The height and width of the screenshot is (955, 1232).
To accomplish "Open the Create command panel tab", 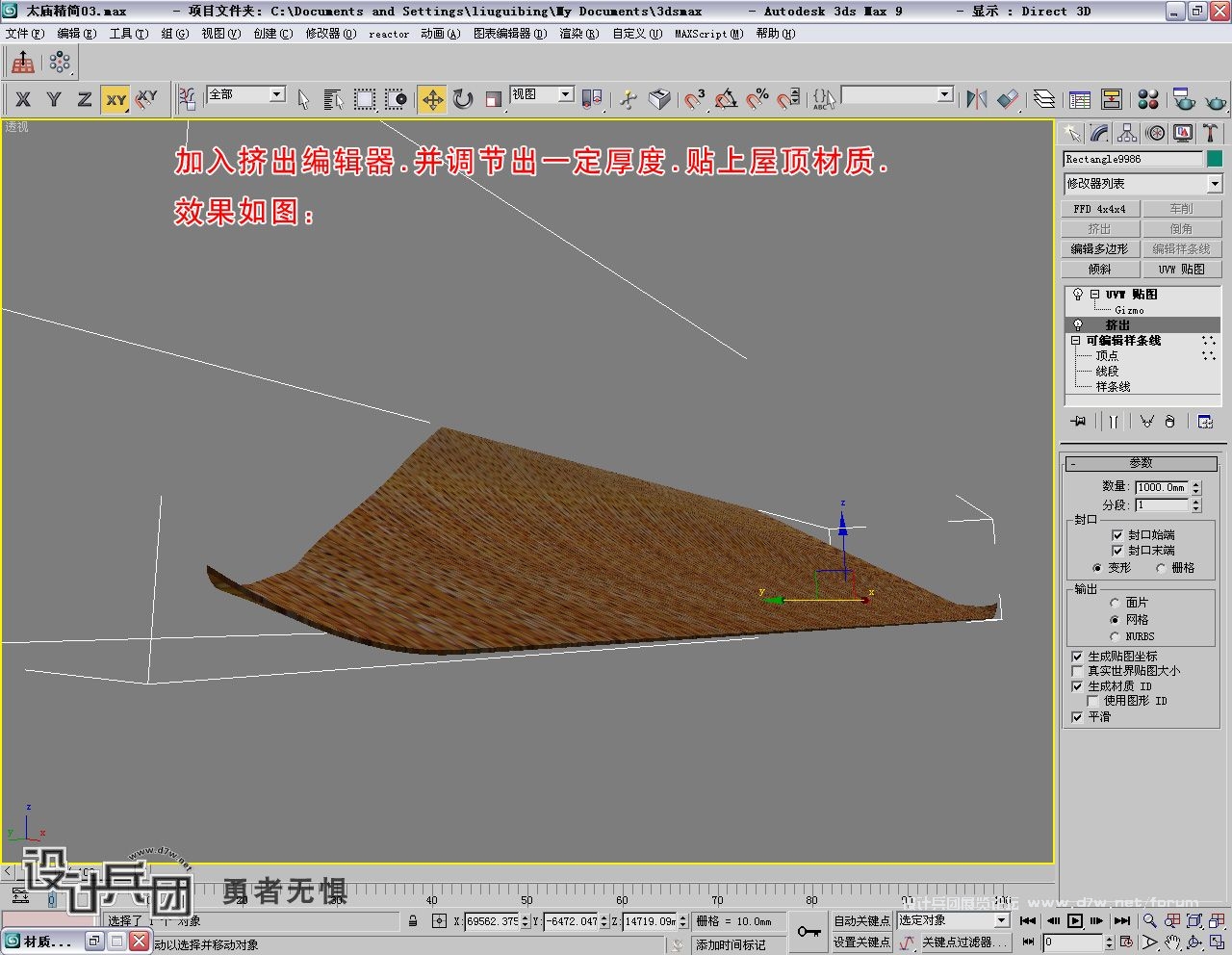I will point(1071,133).
